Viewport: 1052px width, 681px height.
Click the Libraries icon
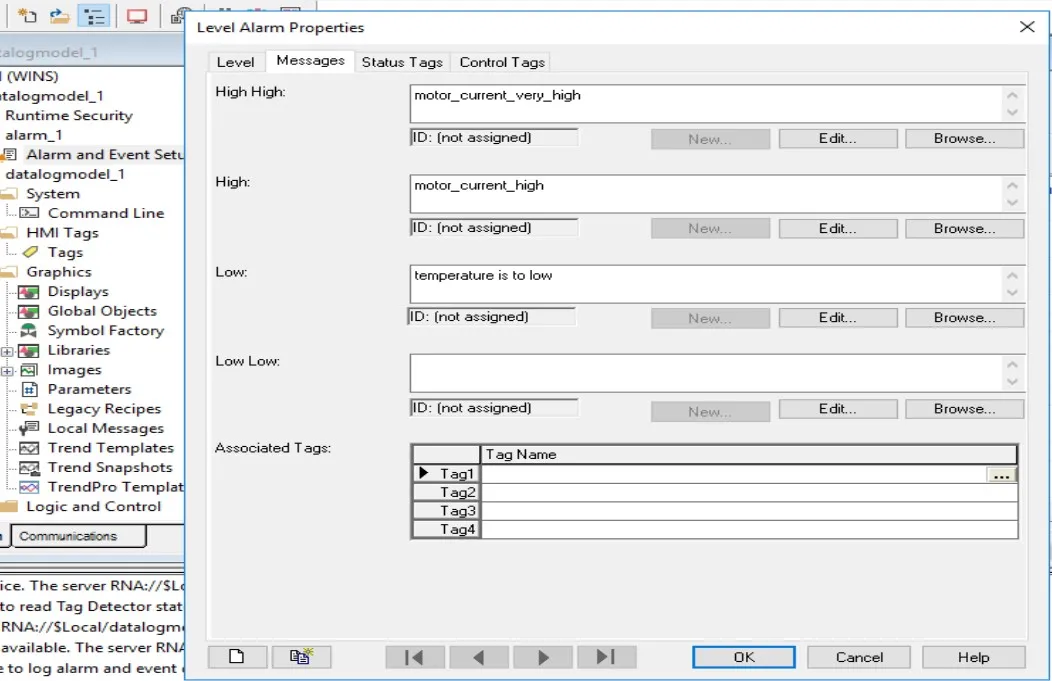click(28, 350)
